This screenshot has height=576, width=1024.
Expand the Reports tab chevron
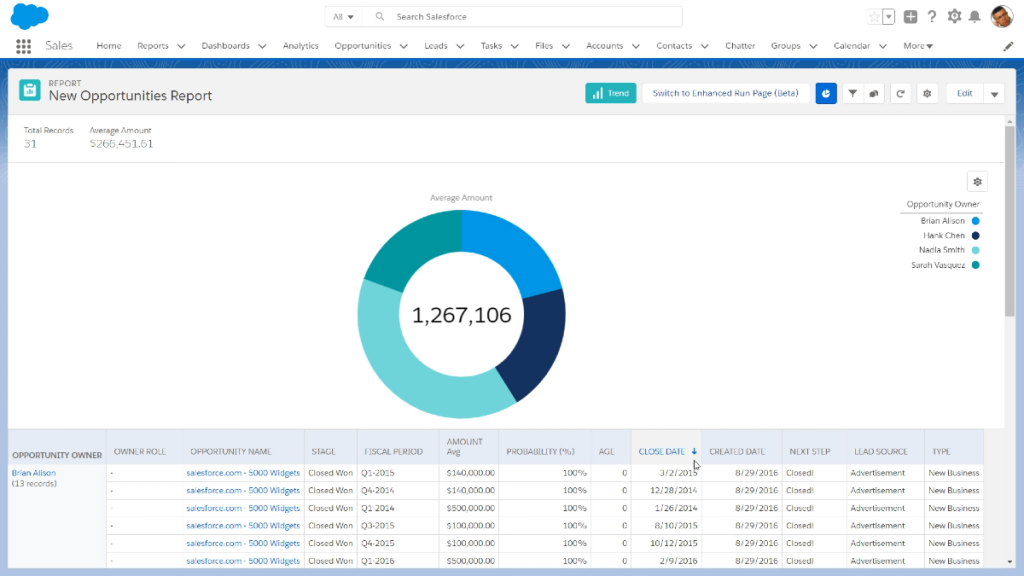tap(181, 46)
